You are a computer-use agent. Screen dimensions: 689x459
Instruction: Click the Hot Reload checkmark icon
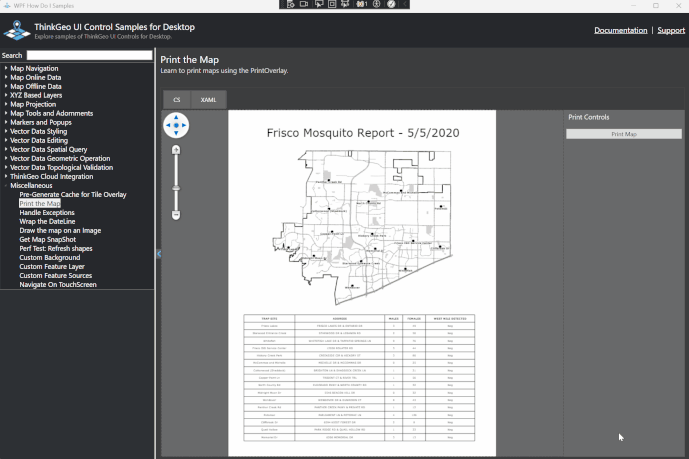(x=391, y=4)
